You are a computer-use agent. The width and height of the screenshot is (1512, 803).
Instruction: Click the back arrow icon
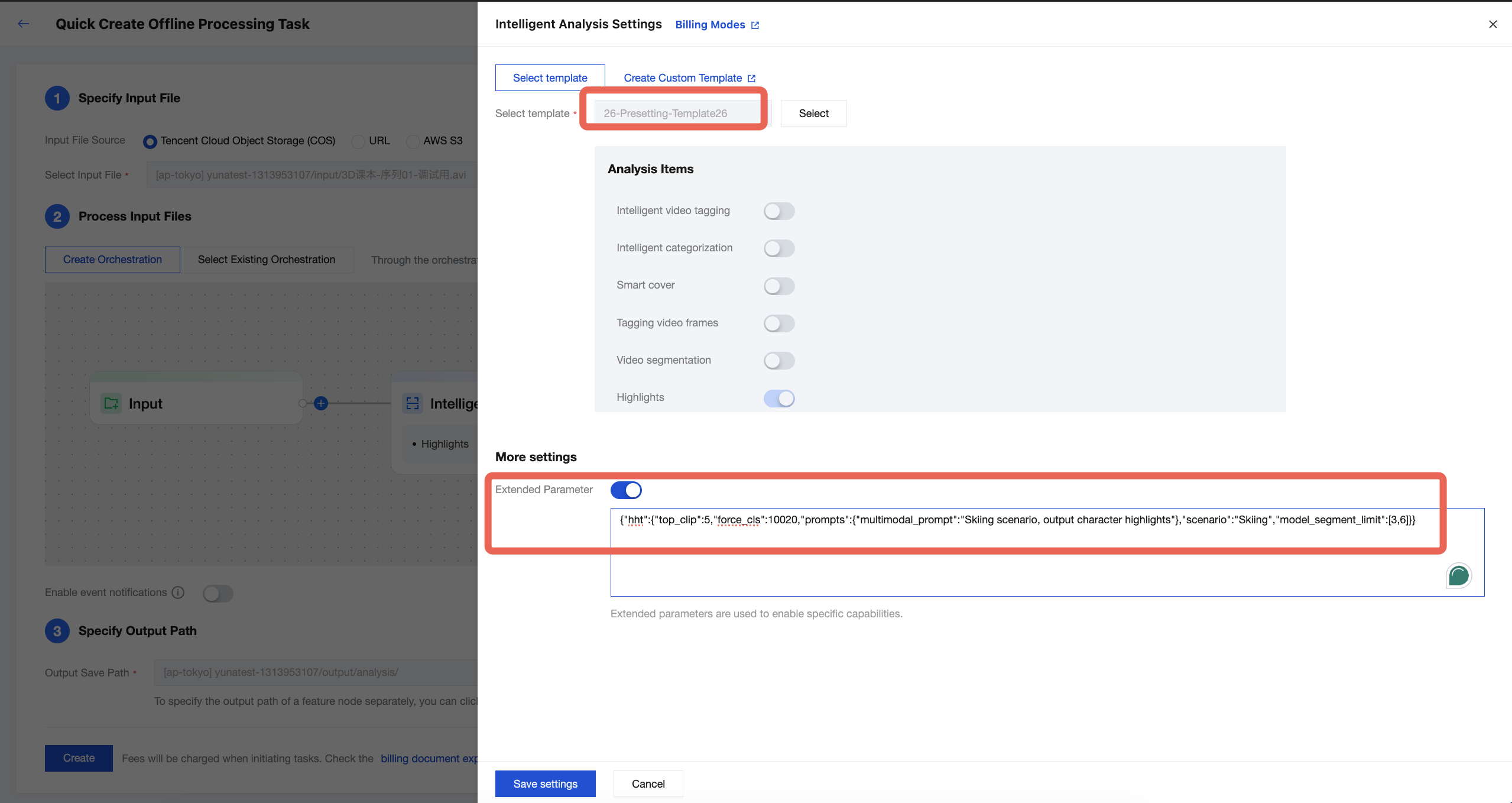[24, 24]
